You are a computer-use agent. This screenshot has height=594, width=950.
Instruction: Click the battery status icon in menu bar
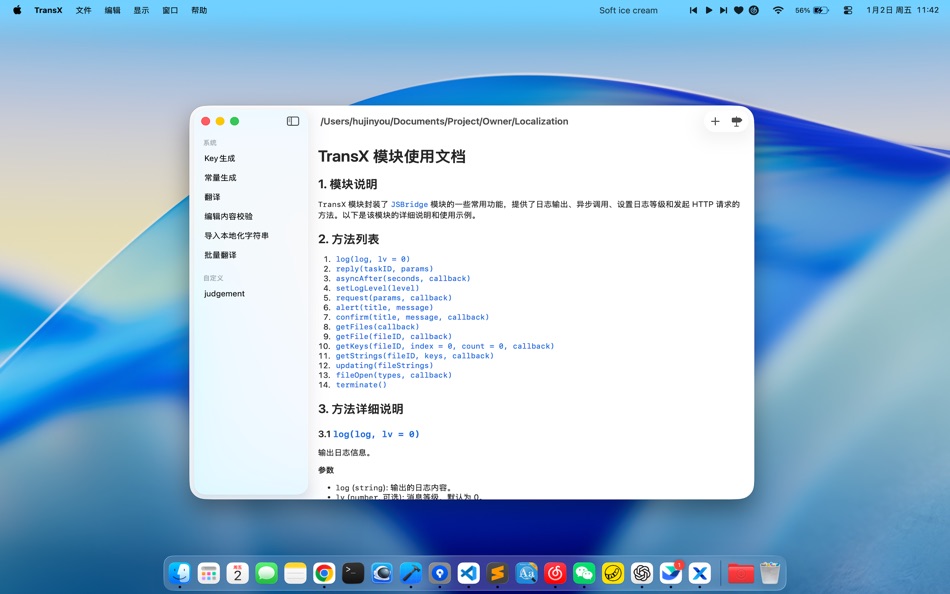pos(820,10)
